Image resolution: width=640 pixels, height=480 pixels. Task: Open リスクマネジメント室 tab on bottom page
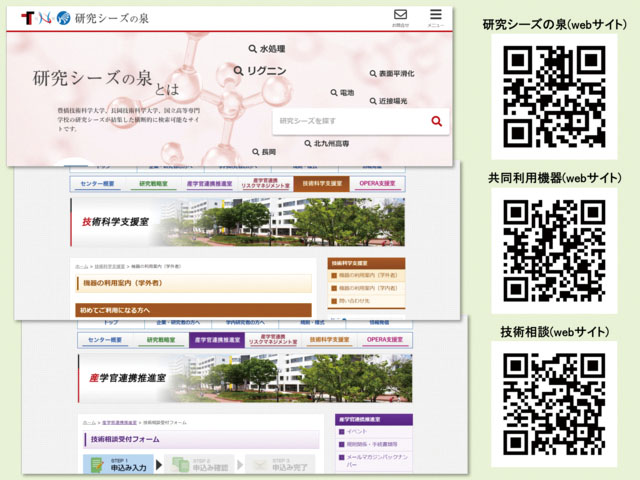point(273,340)
